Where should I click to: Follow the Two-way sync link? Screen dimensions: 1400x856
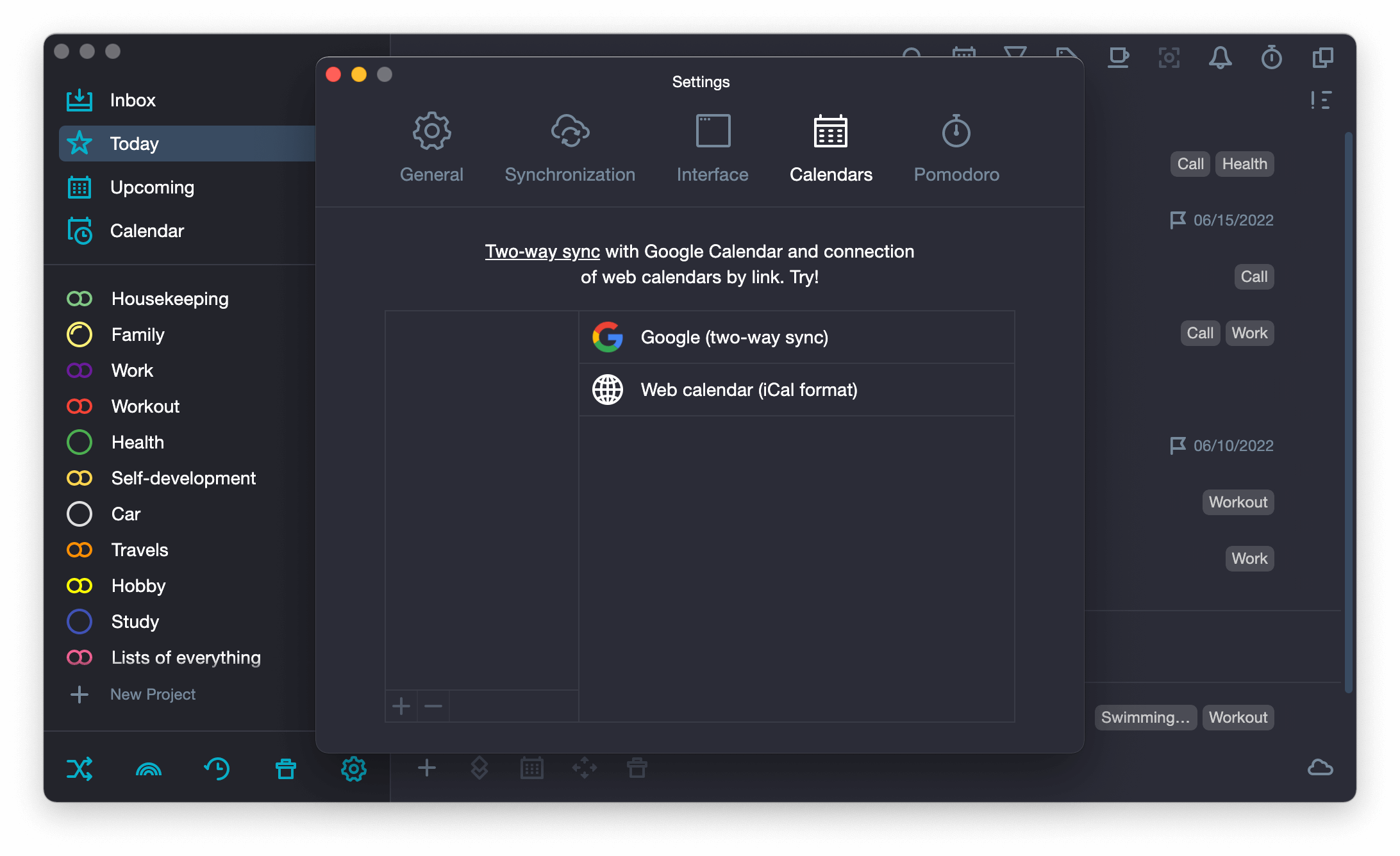(x=542, y=251)
